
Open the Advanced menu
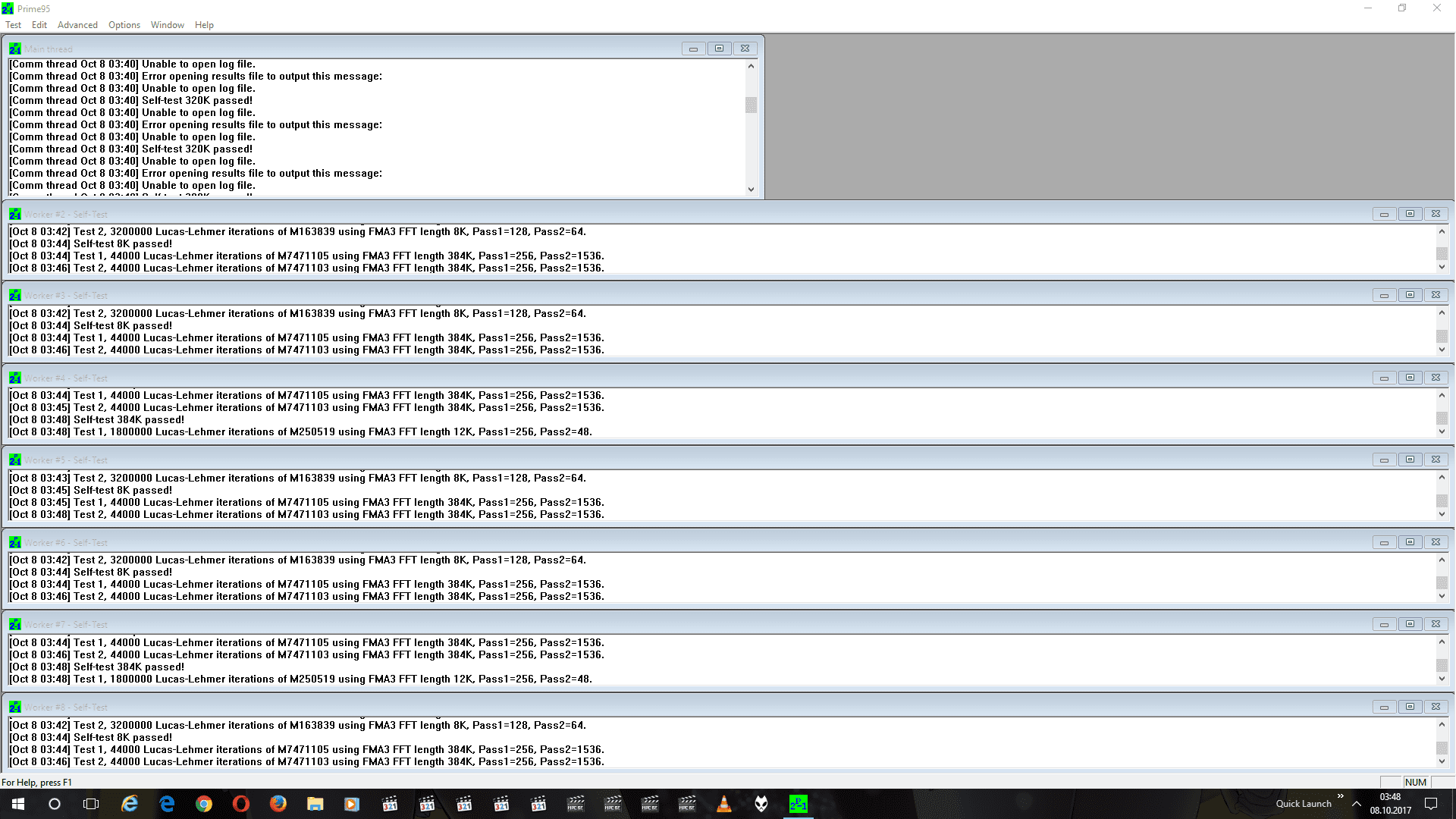(77, 25)
